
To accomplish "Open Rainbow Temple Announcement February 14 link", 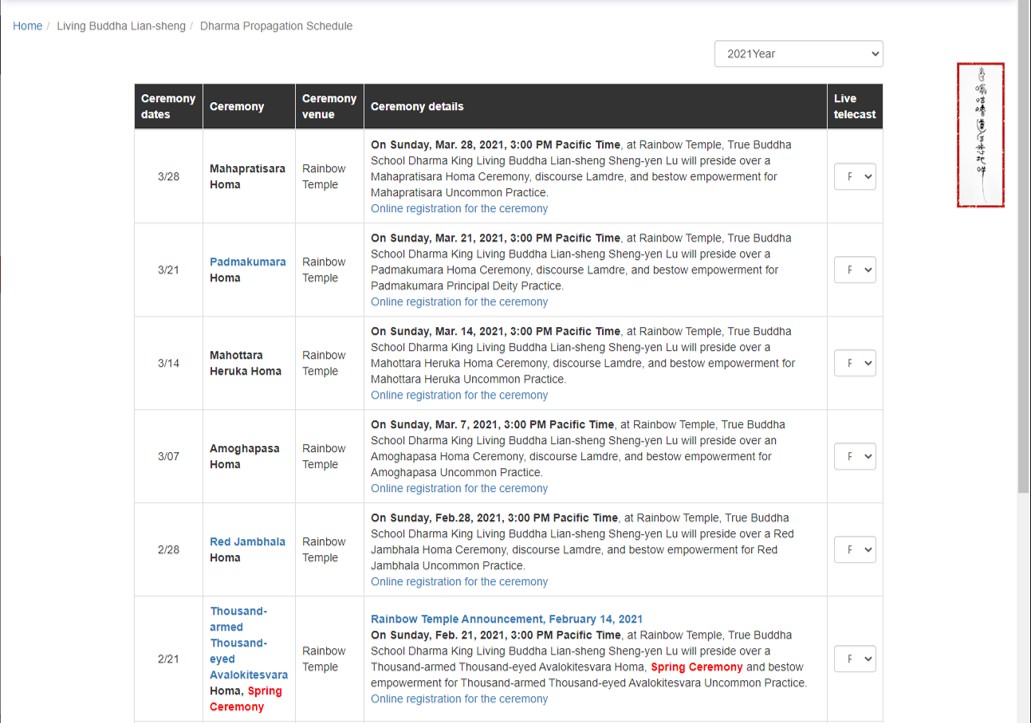I will coord(506,619).
